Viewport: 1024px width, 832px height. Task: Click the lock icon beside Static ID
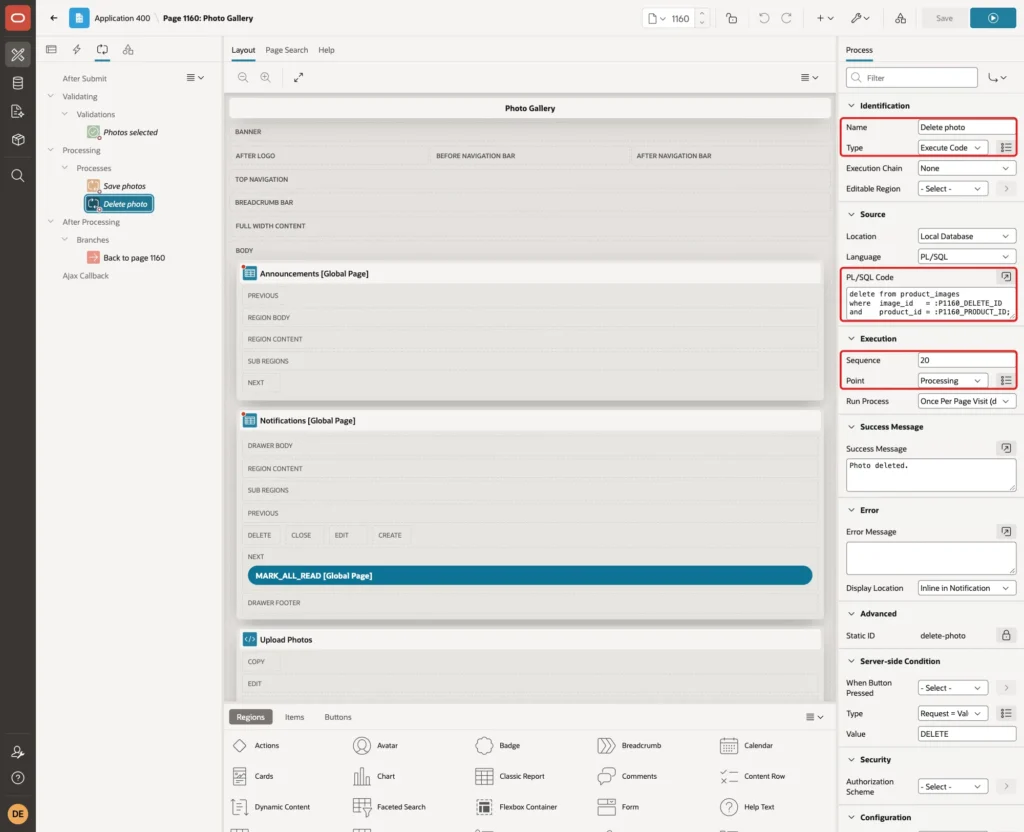coord(1006,635)
